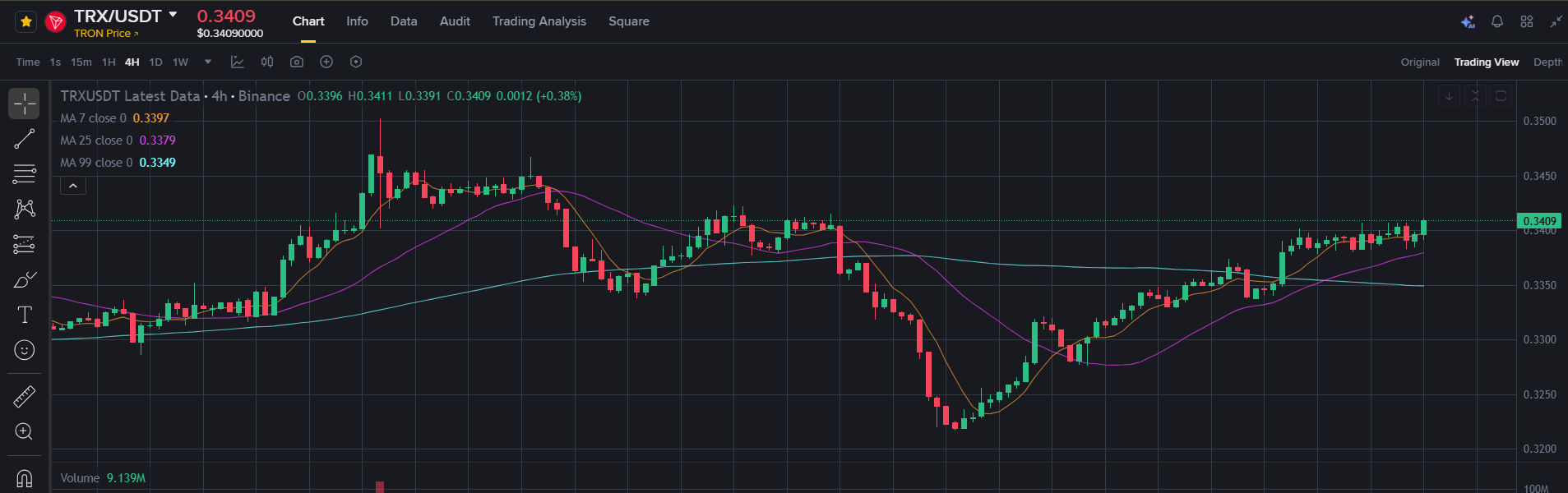Take a chart snapshot with camera icon
The width and height of the screenshot is (1568, 493).
pyautogui.click(x=297, y=62)
